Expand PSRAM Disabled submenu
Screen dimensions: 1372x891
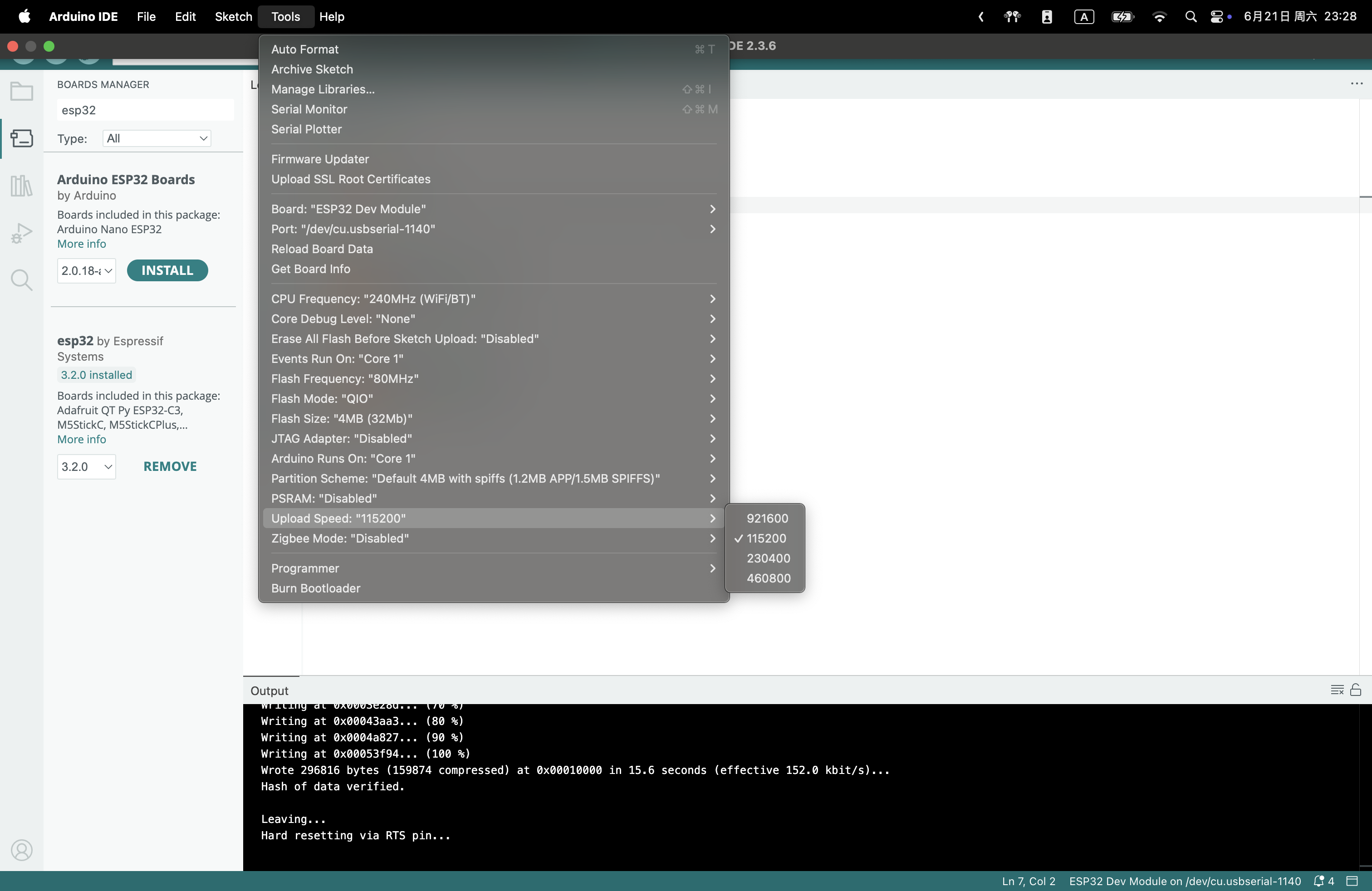(494, 498)
